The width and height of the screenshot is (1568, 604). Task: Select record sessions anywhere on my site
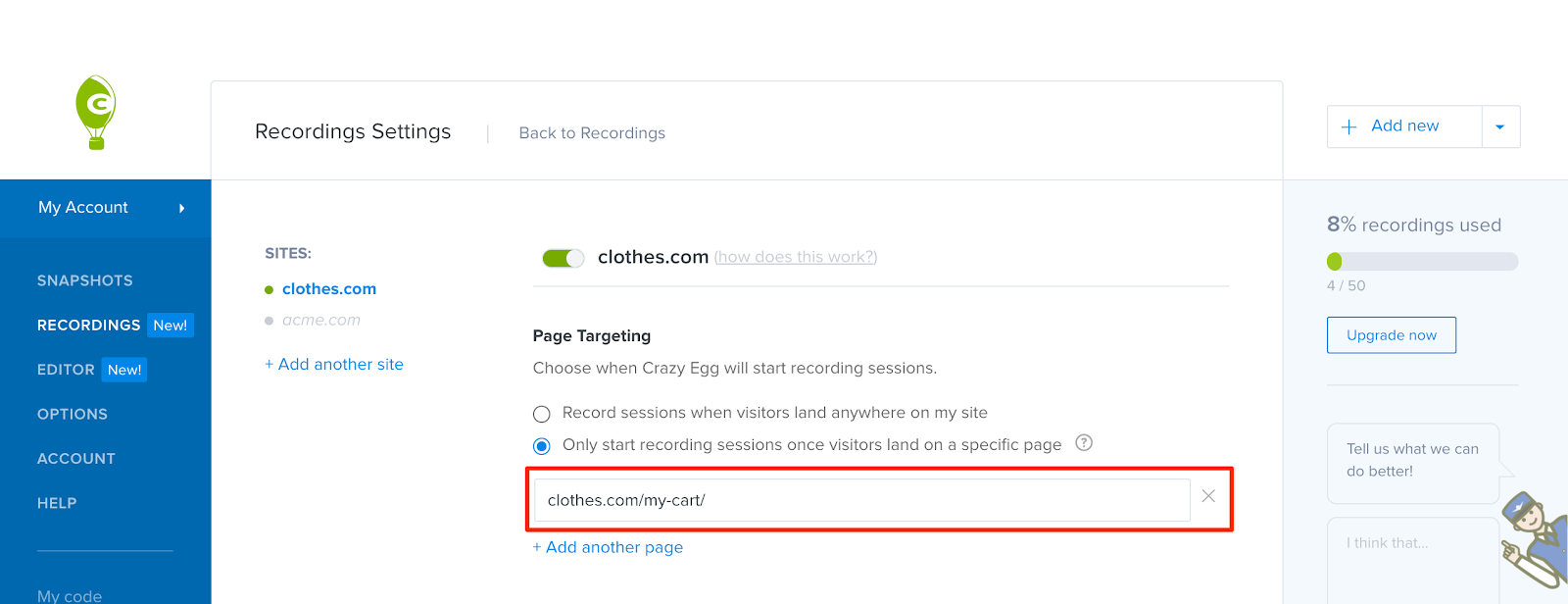pyautogui.click(x=541, y=414)
